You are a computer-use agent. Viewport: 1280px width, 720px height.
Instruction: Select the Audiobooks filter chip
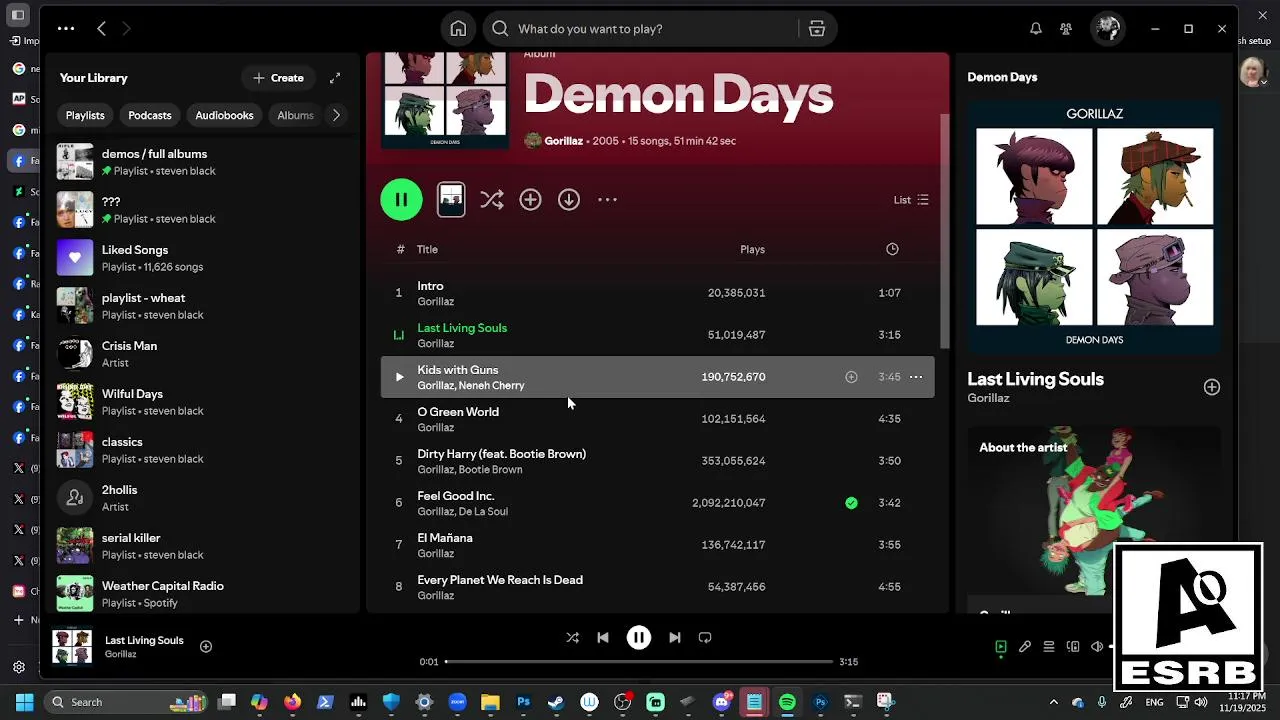(x=224, y=115)
